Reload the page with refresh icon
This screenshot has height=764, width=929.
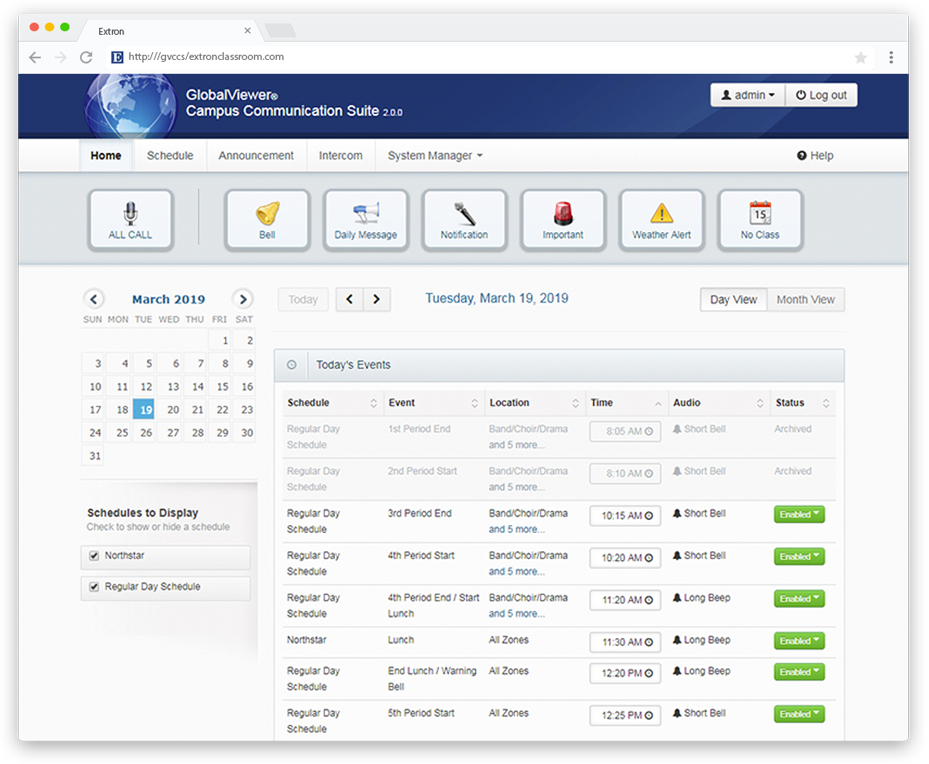tap(86, 57)
